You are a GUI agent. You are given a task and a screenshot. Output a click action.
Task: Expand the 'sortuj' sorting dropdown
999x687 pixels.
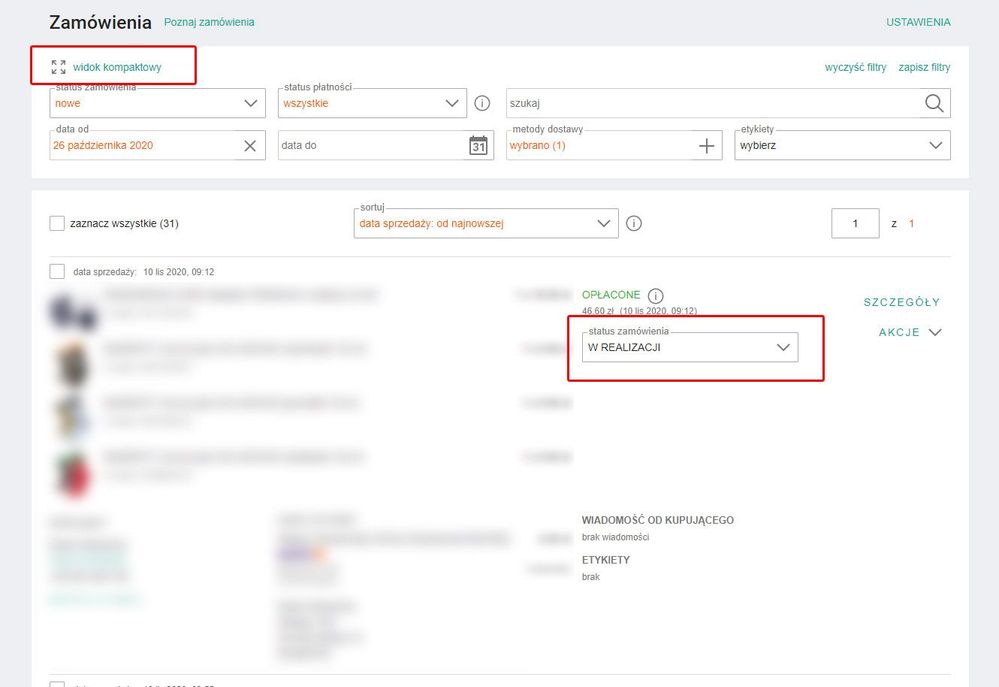[x=486, y=223]
